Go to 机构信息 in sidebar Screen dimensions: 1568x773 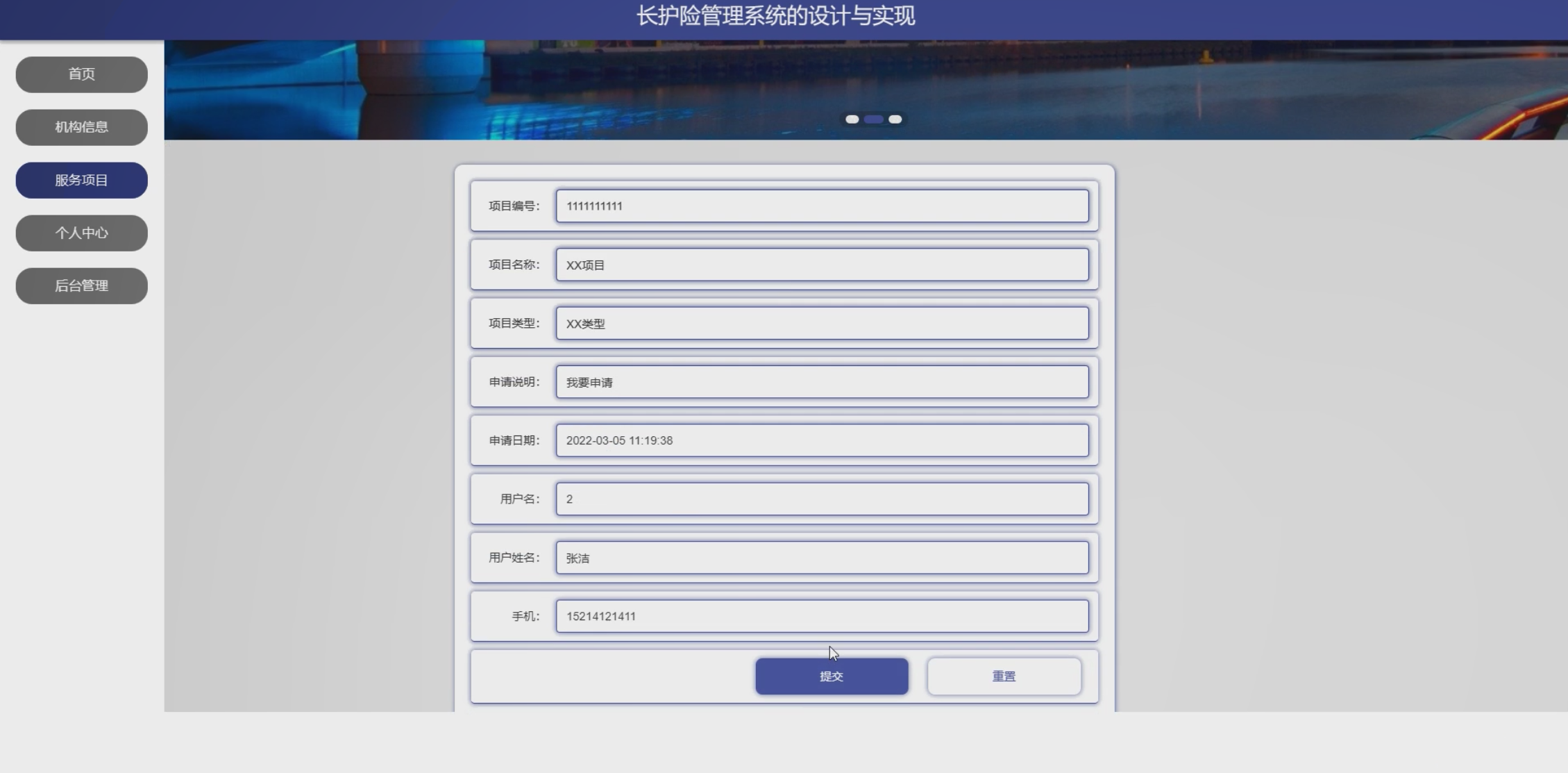point(81,127)
